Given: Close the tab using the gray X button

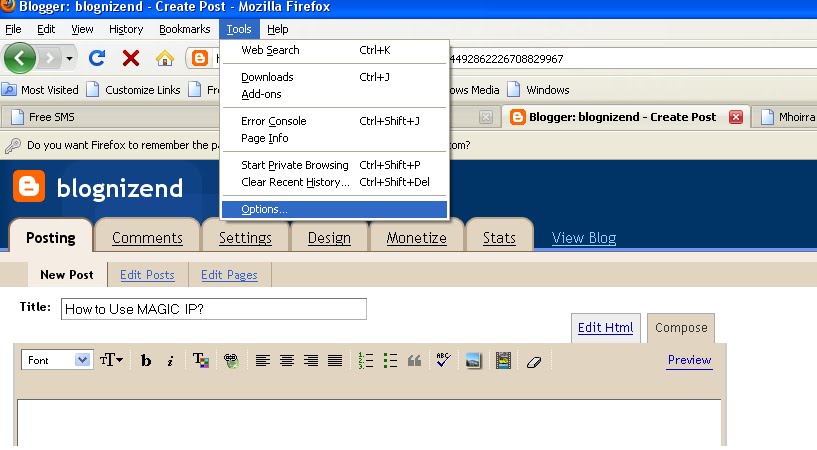Looking at the screenshot, I should tap(486, 117).
